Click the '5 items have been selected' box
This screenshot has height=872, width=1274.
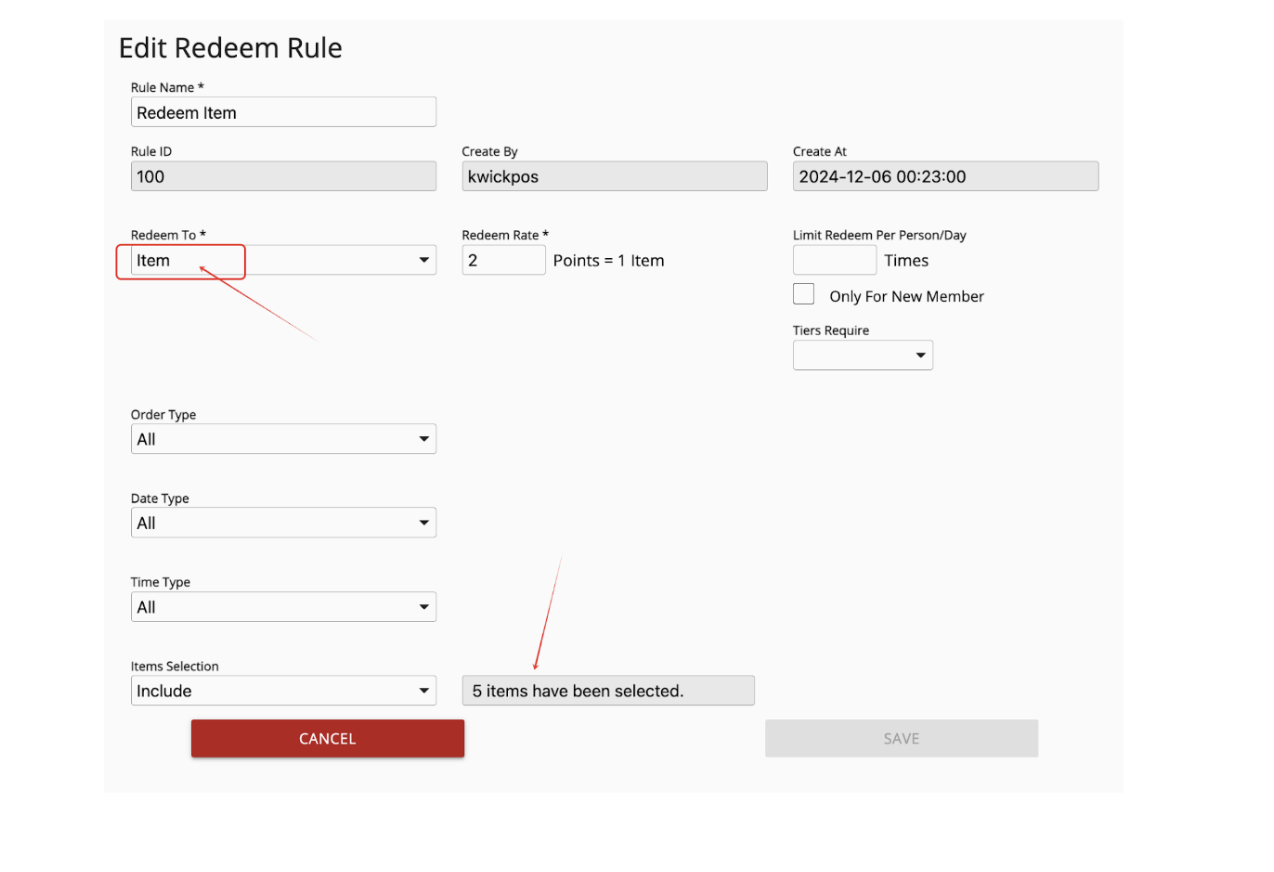608,691
